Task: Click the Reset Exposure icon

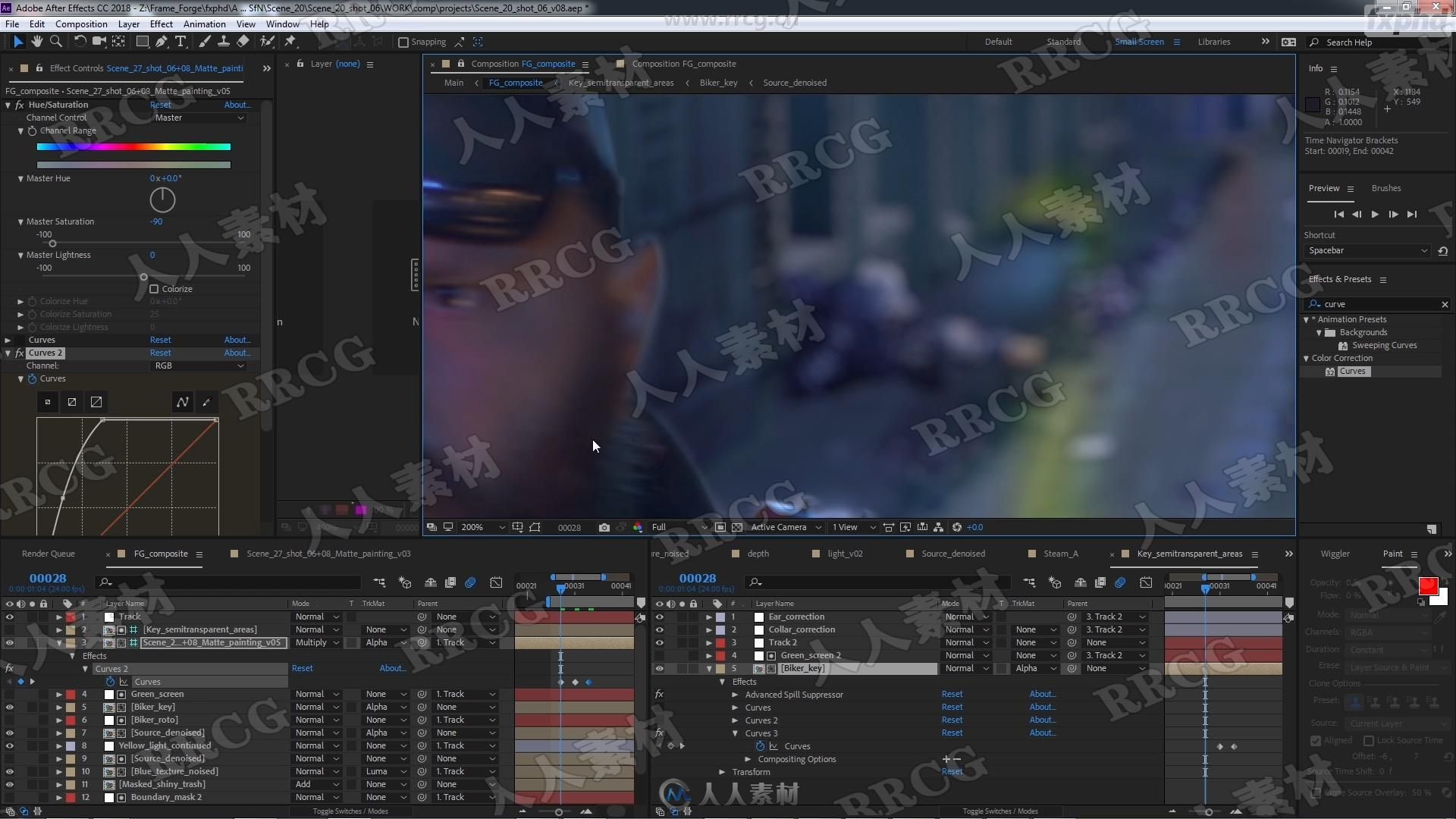Action: point(957,527)
